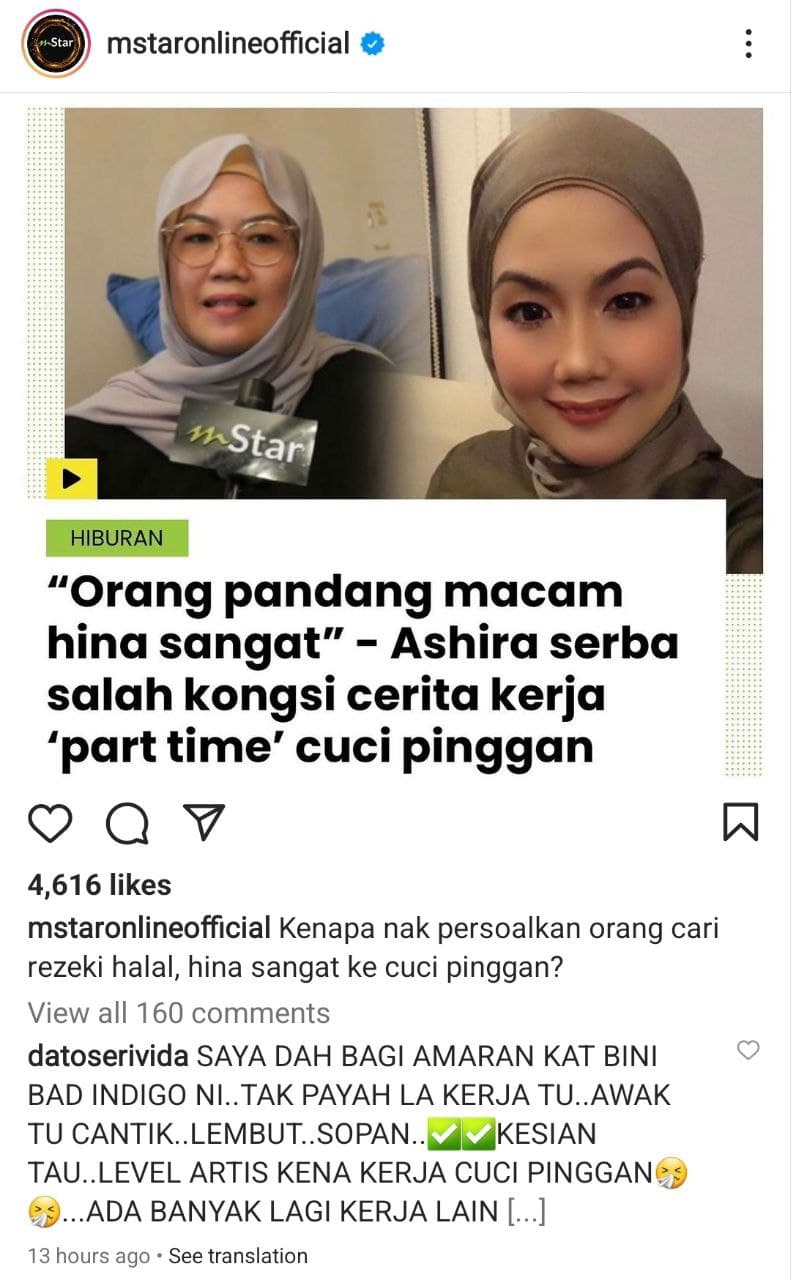Share post using paper plane icon
This screenshot has height=1280, width=791.
(203, 822)
